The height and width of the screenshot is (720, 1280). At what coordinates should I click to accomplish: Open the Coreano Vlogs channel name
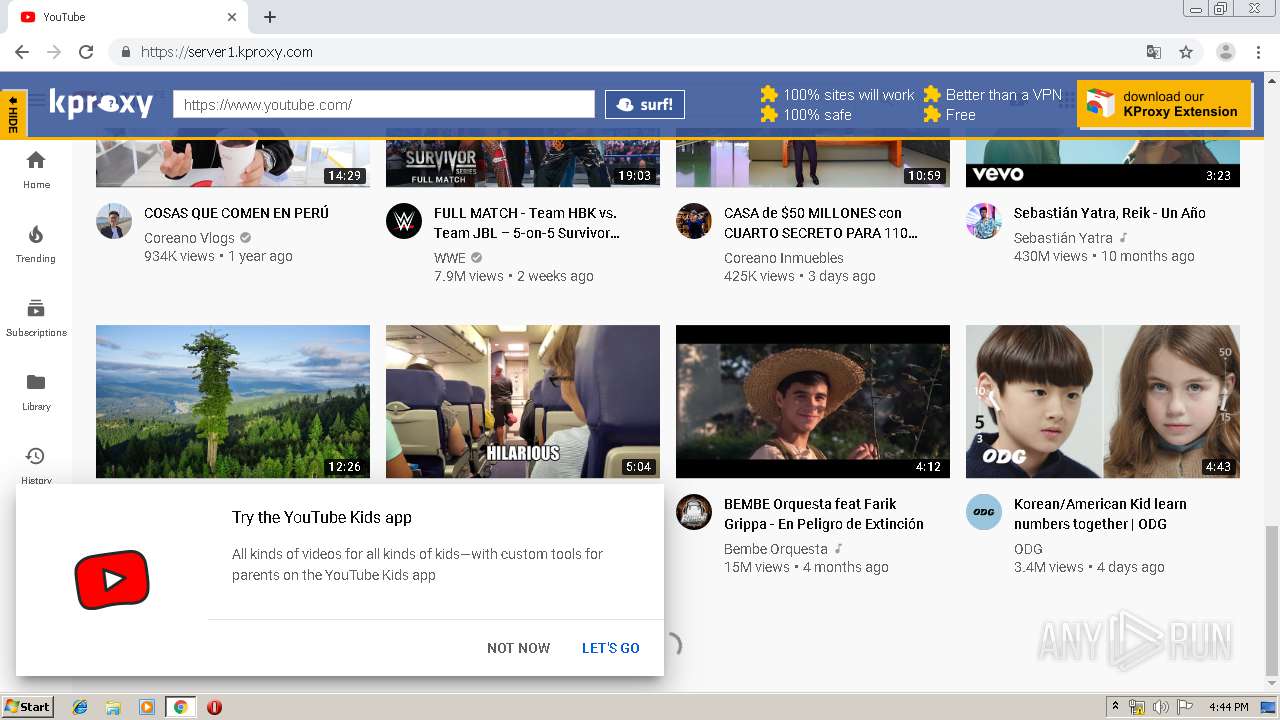(x=189, y=238)
